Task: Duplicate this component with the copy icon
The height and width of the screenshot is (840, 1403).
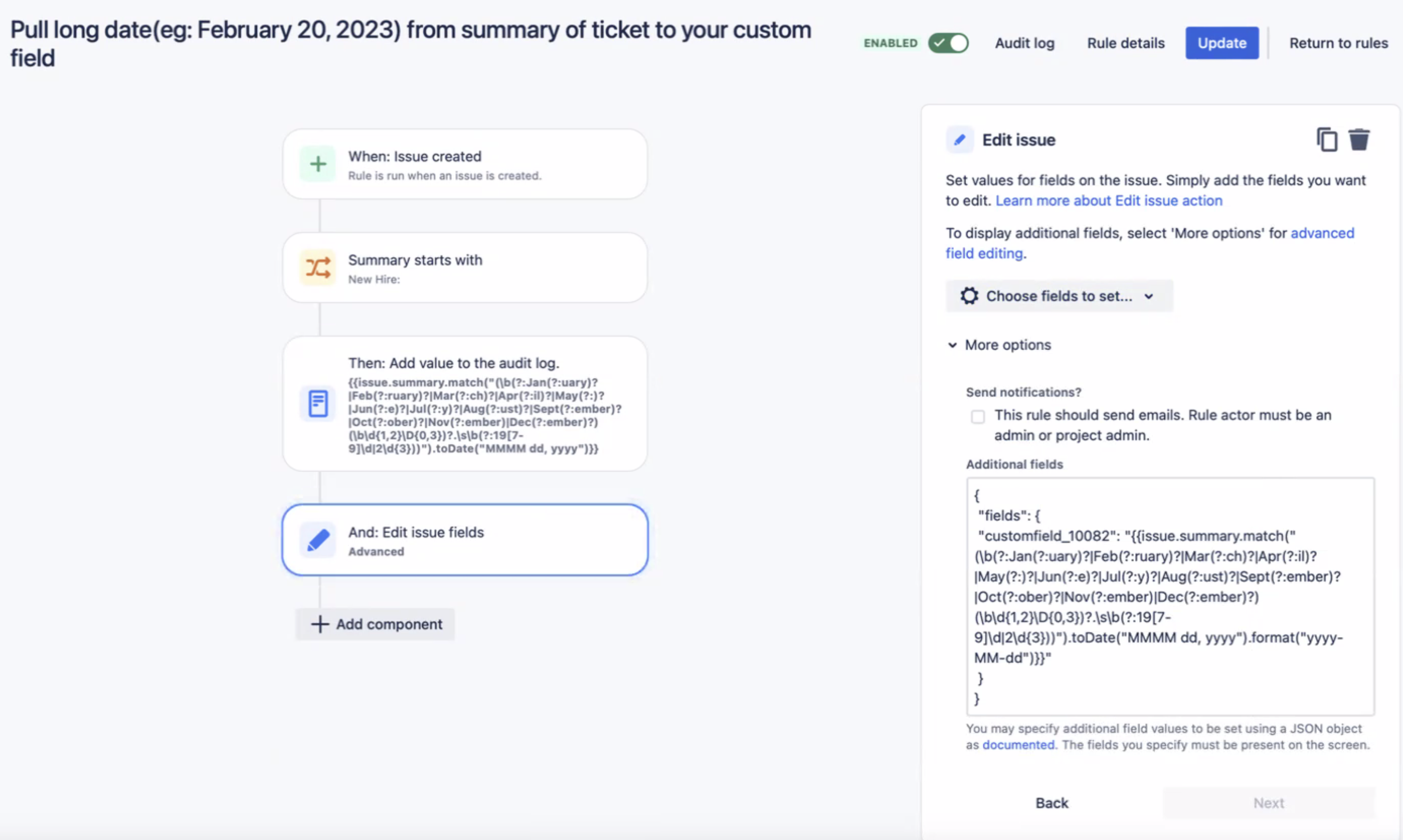Action: [x=1327, y=140]
